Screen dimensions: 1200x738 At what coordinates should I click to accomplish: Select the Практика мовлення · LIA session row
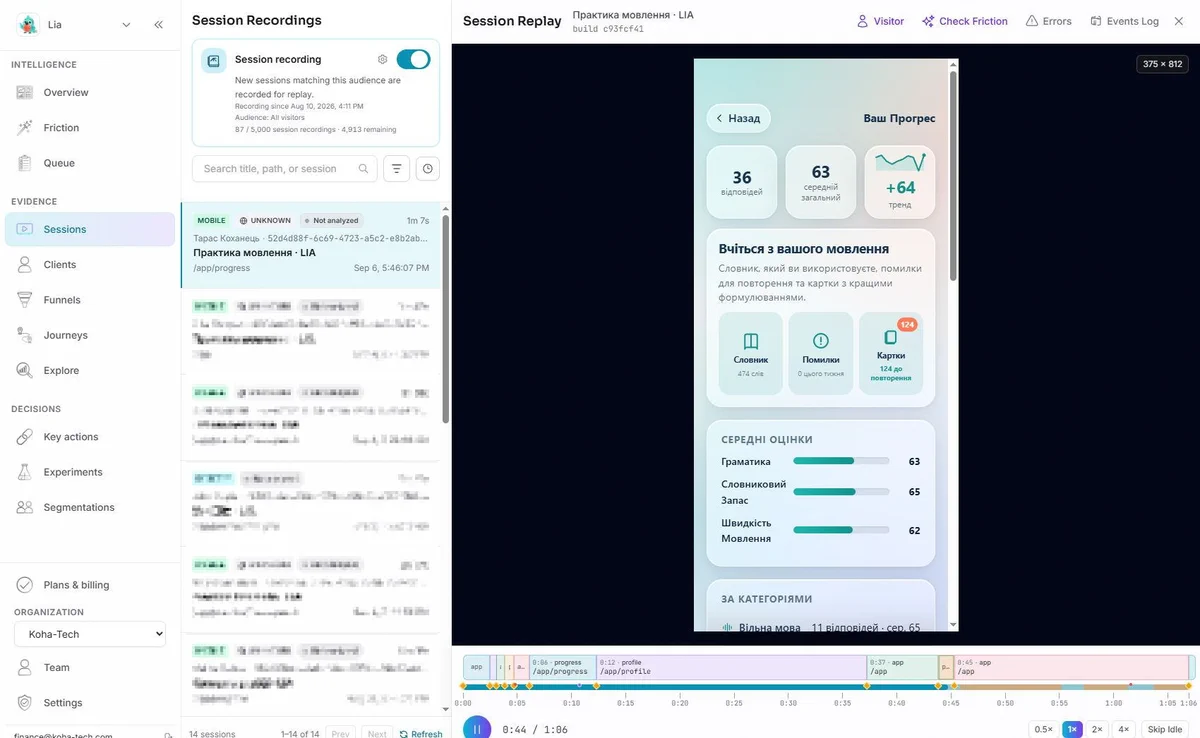[311, 245]
